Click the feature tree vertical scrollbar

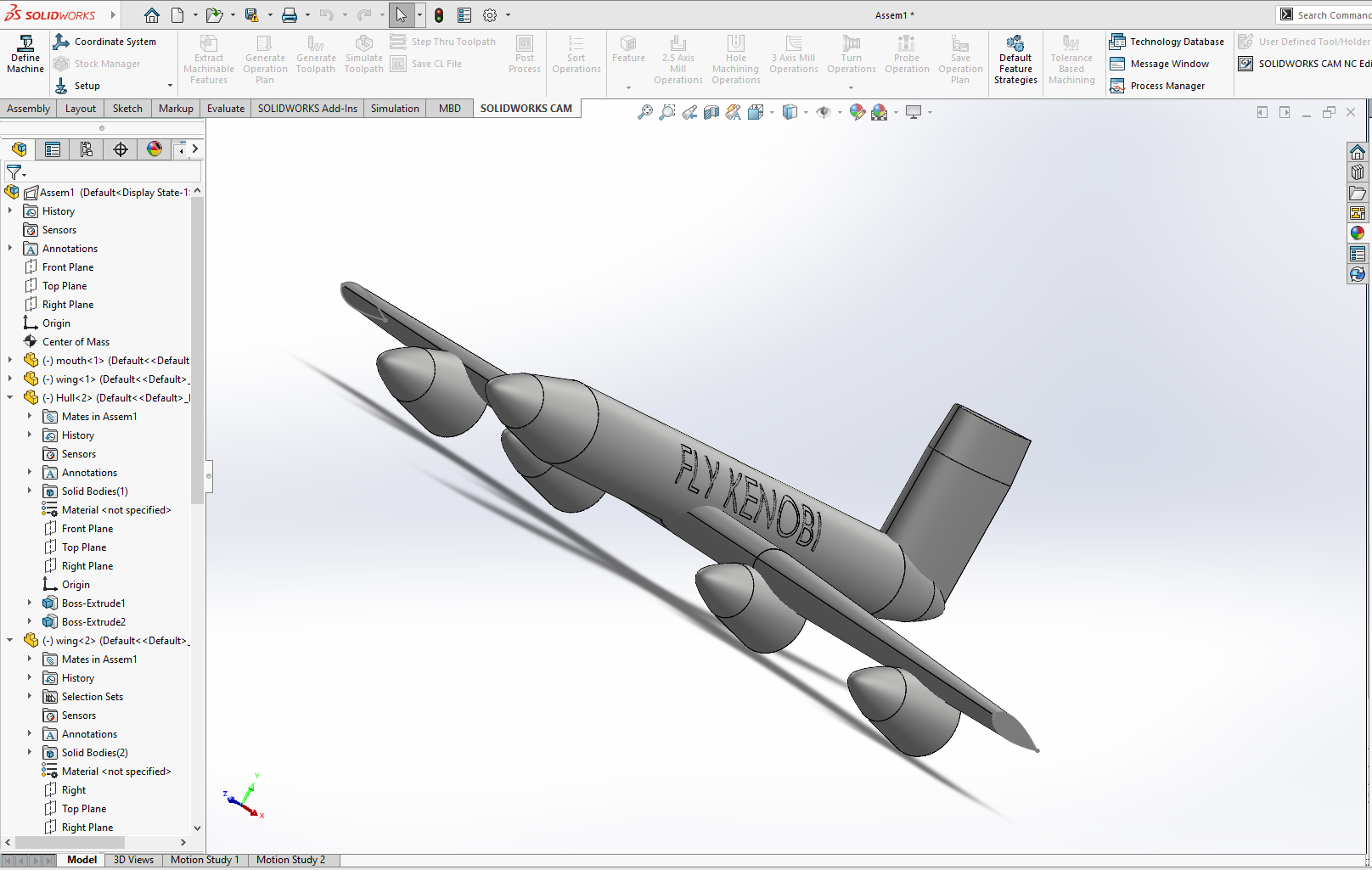(x=197, y=350)
